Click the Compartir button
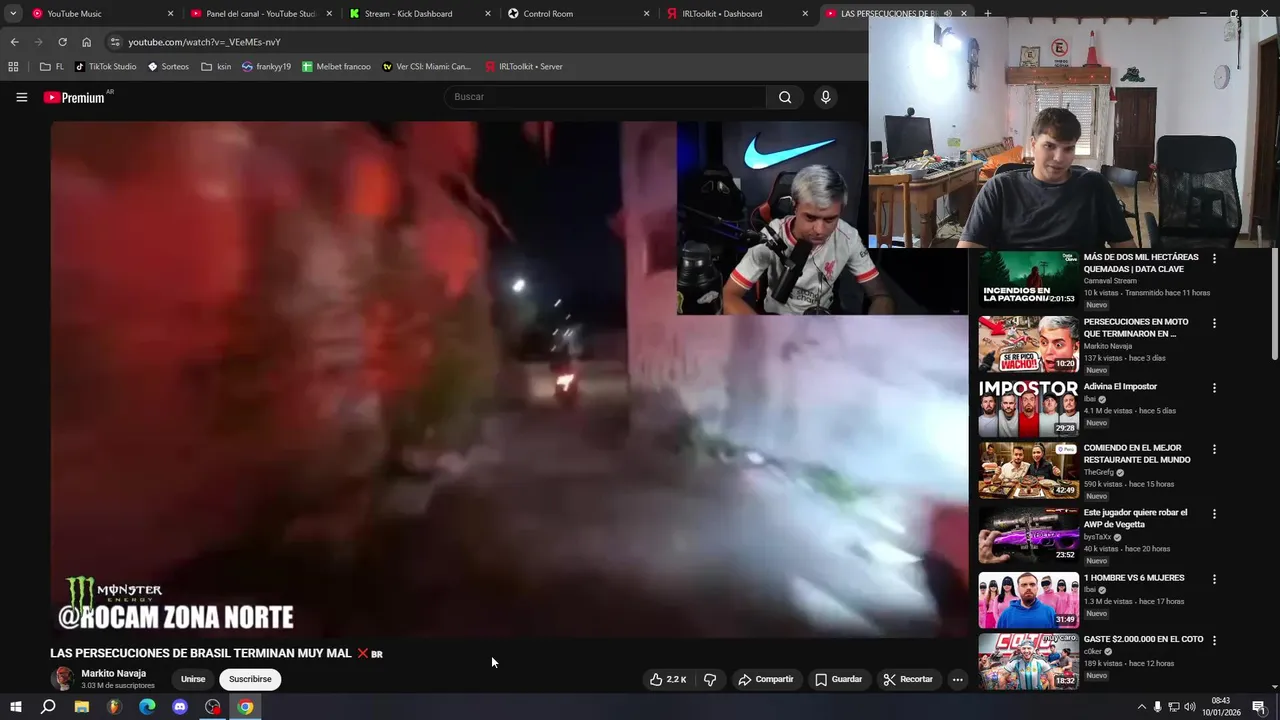This screenshot has height=720, width=1280. (766, 679)
